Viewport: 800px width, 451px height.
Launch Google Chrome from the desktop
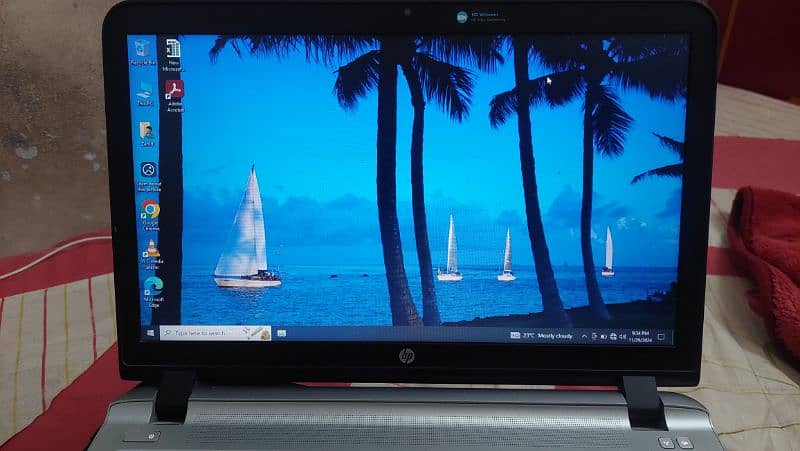(x=151, y=215)
